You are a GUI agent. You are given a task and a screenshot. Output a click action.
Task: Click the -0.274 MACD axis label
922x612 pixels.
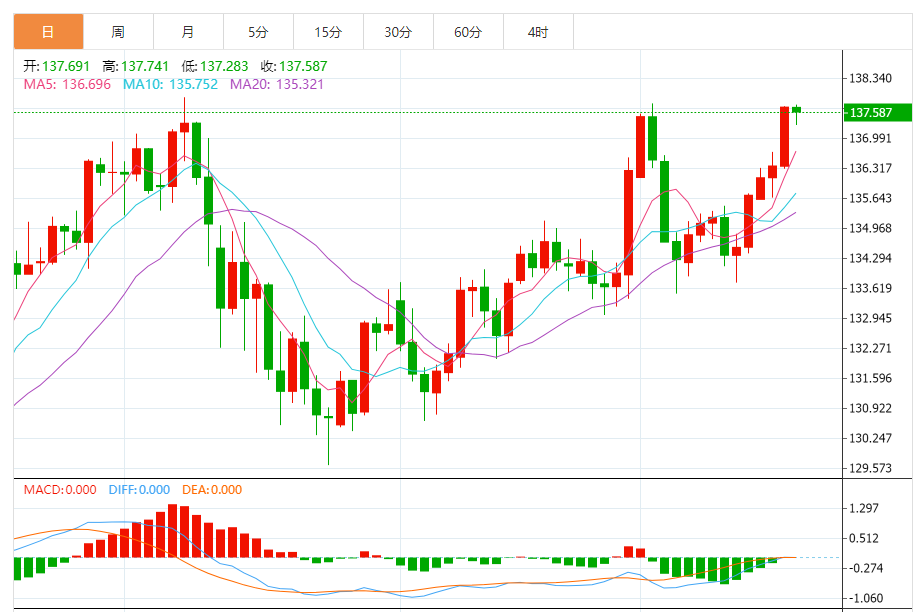pyautogui.click(x=866, y=568)
